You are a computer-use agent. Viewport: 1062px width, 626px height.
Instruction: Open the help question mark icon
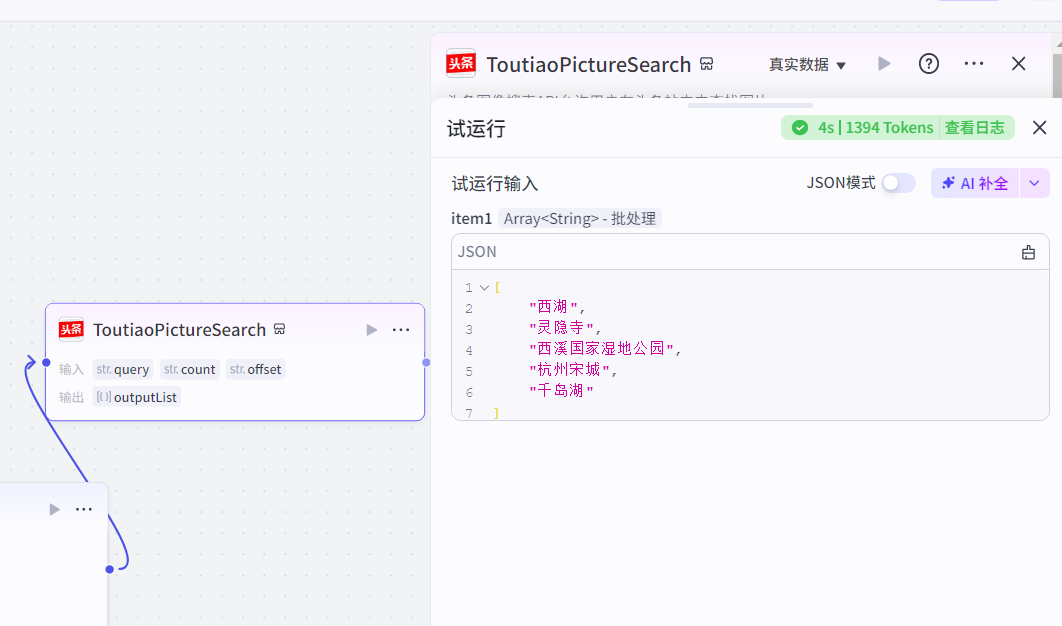coord(929,64)
